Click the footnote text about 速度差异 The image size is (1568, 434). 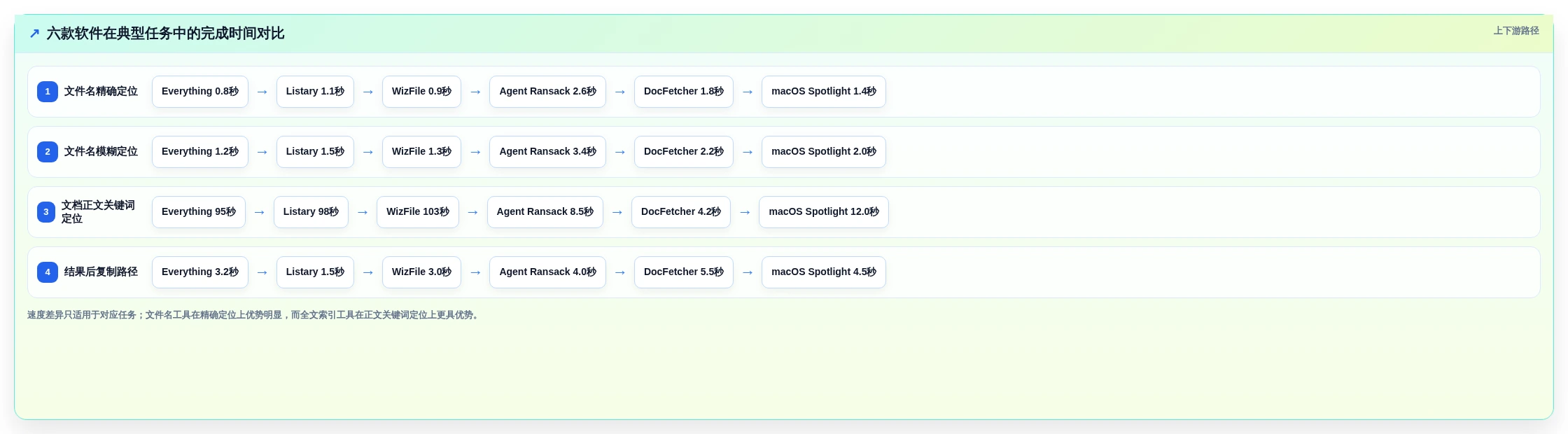coord(254,315)
